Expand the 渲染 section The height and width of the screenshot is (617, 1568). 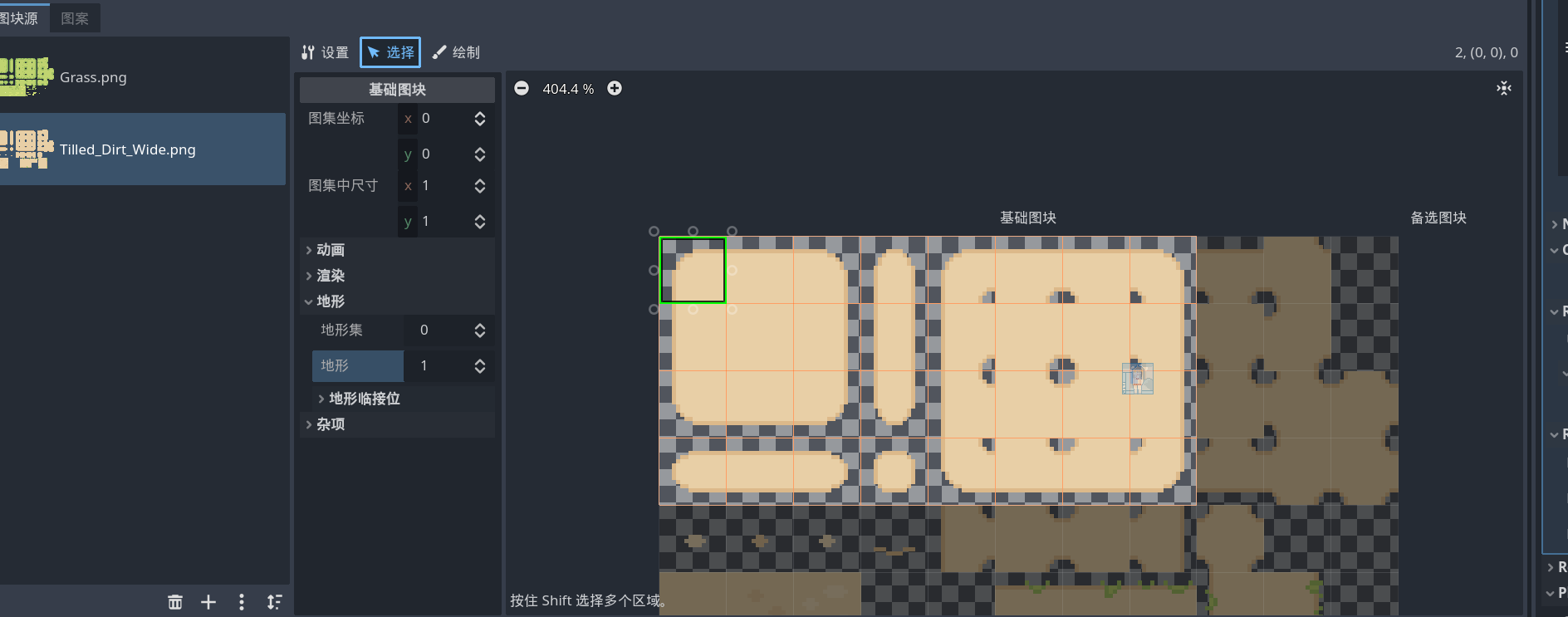(x=330, y=276)
